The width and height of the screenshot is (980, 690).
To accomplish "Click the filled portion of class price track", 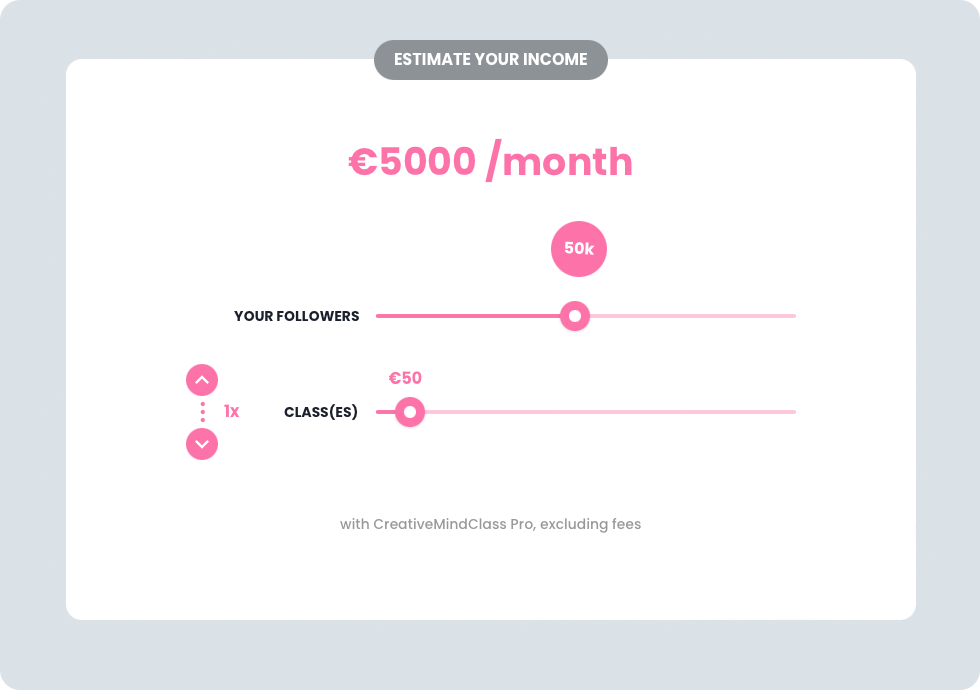I will click(384, 412).
